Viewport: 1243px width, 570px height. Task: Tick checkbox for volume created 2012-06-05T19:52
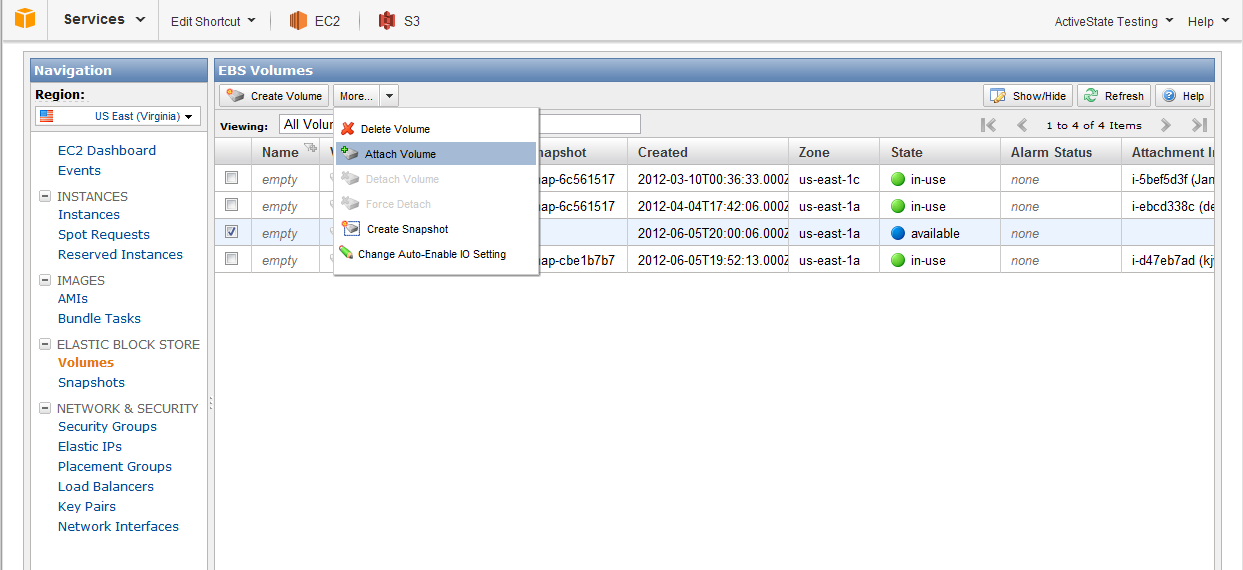(232, 259)
